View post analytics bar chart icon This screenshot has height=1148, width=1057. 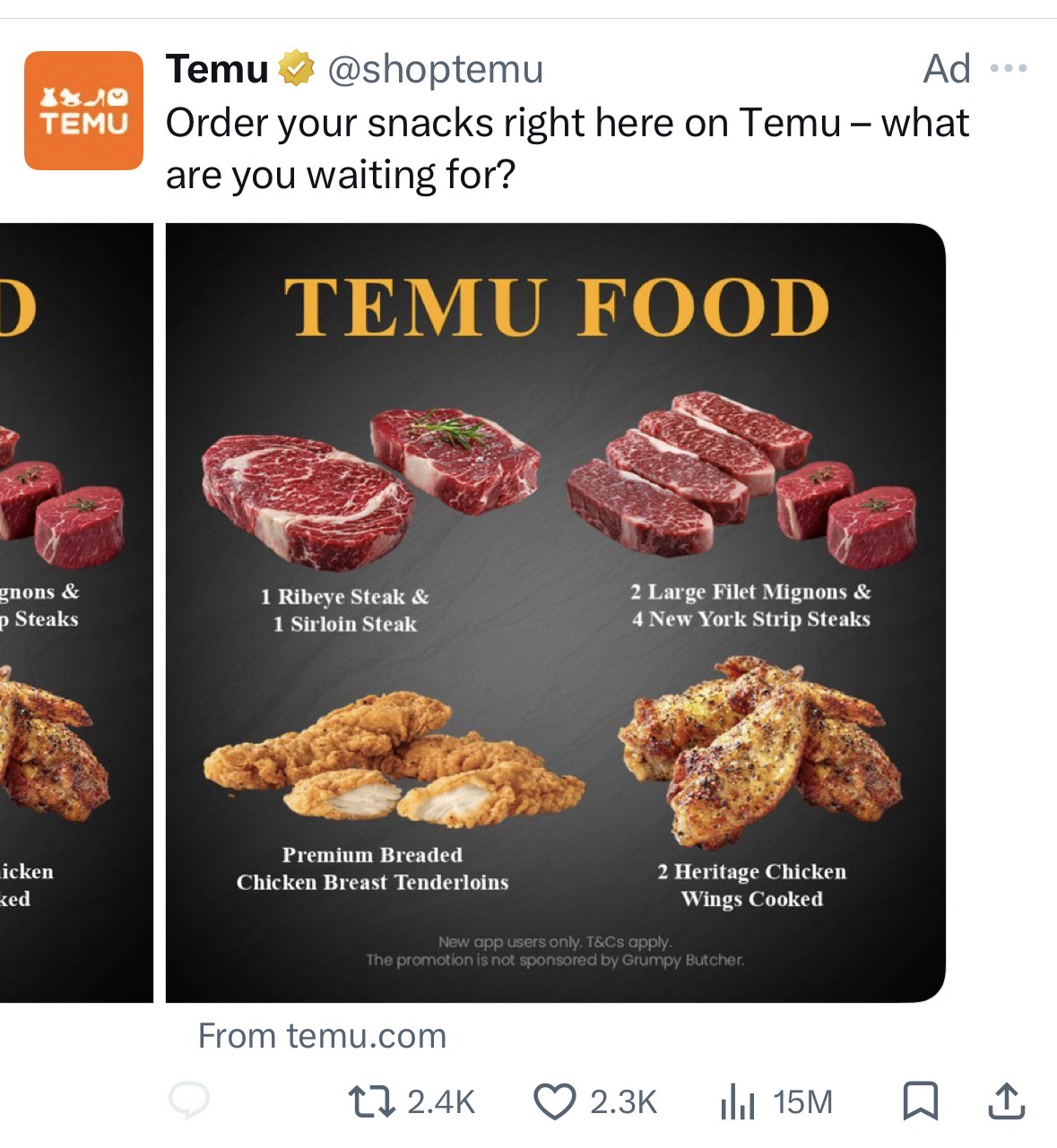click(x=738, y=1101)
